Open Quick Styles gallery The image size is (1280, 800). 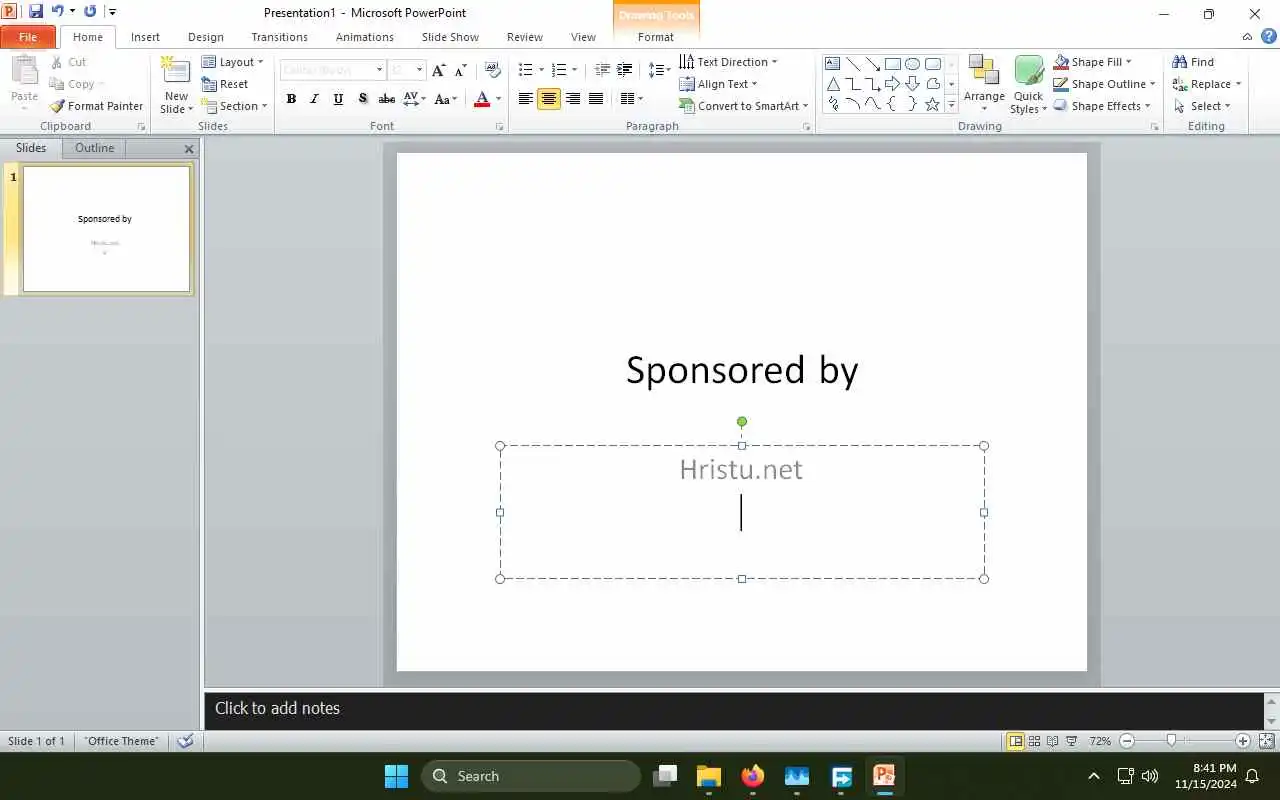[x=1028, y=85]
